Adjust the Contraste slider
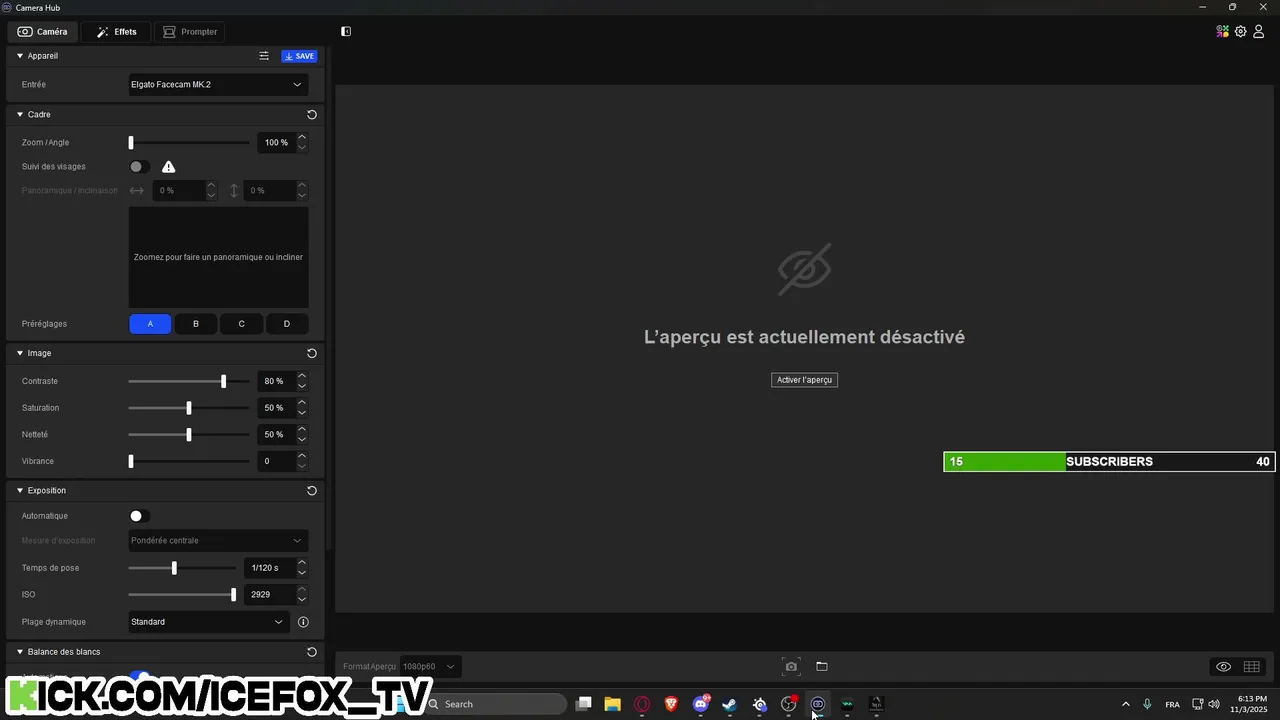 189,381
